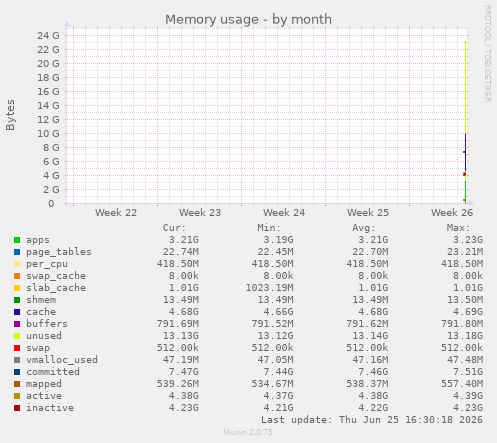Click the vmalloc_used gray legend swatch
This screenshot has width=497, height=443.
tap(17, 360)
